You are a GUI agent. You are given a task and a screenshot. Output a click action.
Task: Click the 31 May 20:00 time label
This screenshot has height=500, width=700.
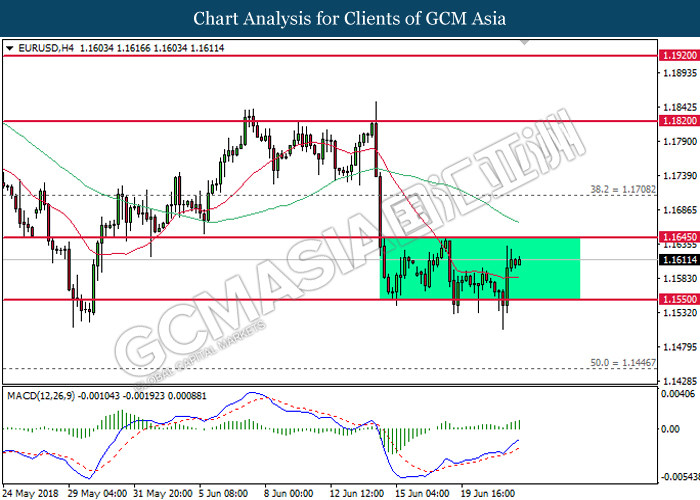[x=163, y=494]
